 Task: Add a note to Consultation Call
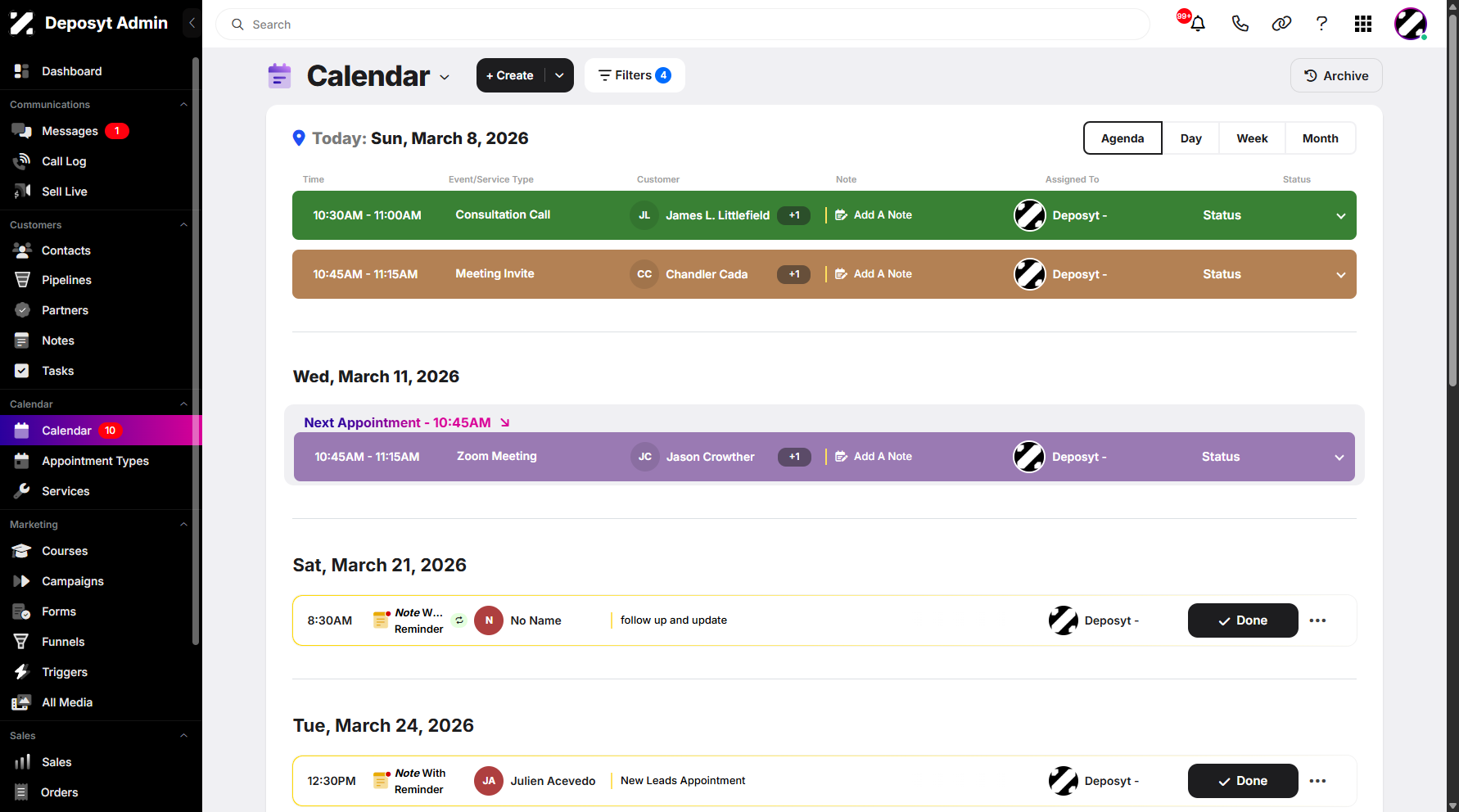(x=874, y=215)
